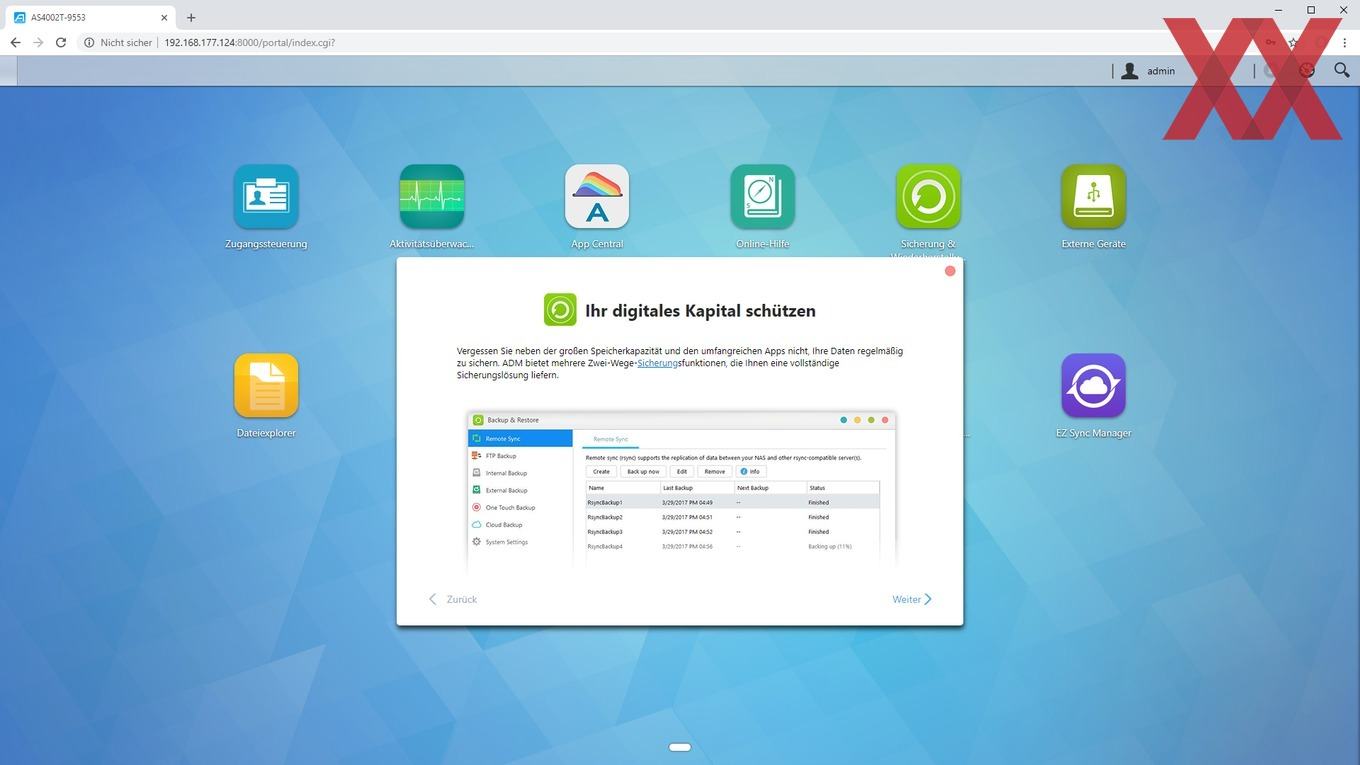Open the Externe Geräte icon
The height and width of the screenshot is (765, 1360).
click(x=1094, y=197)
